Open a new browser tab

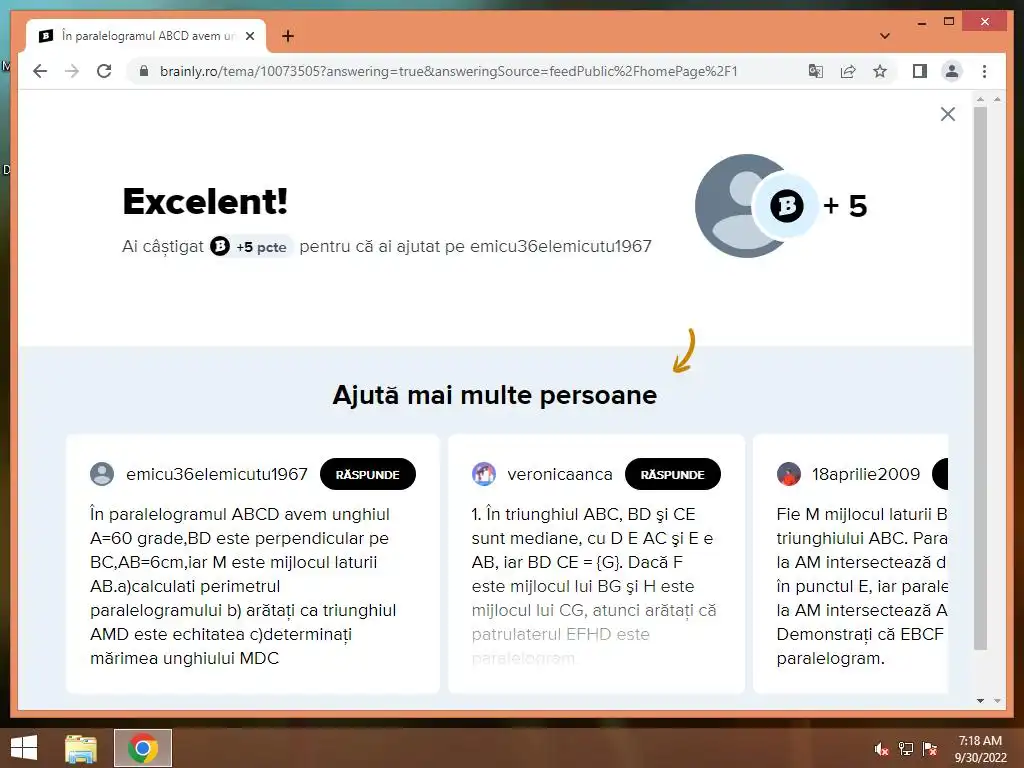tap(288, 36)
